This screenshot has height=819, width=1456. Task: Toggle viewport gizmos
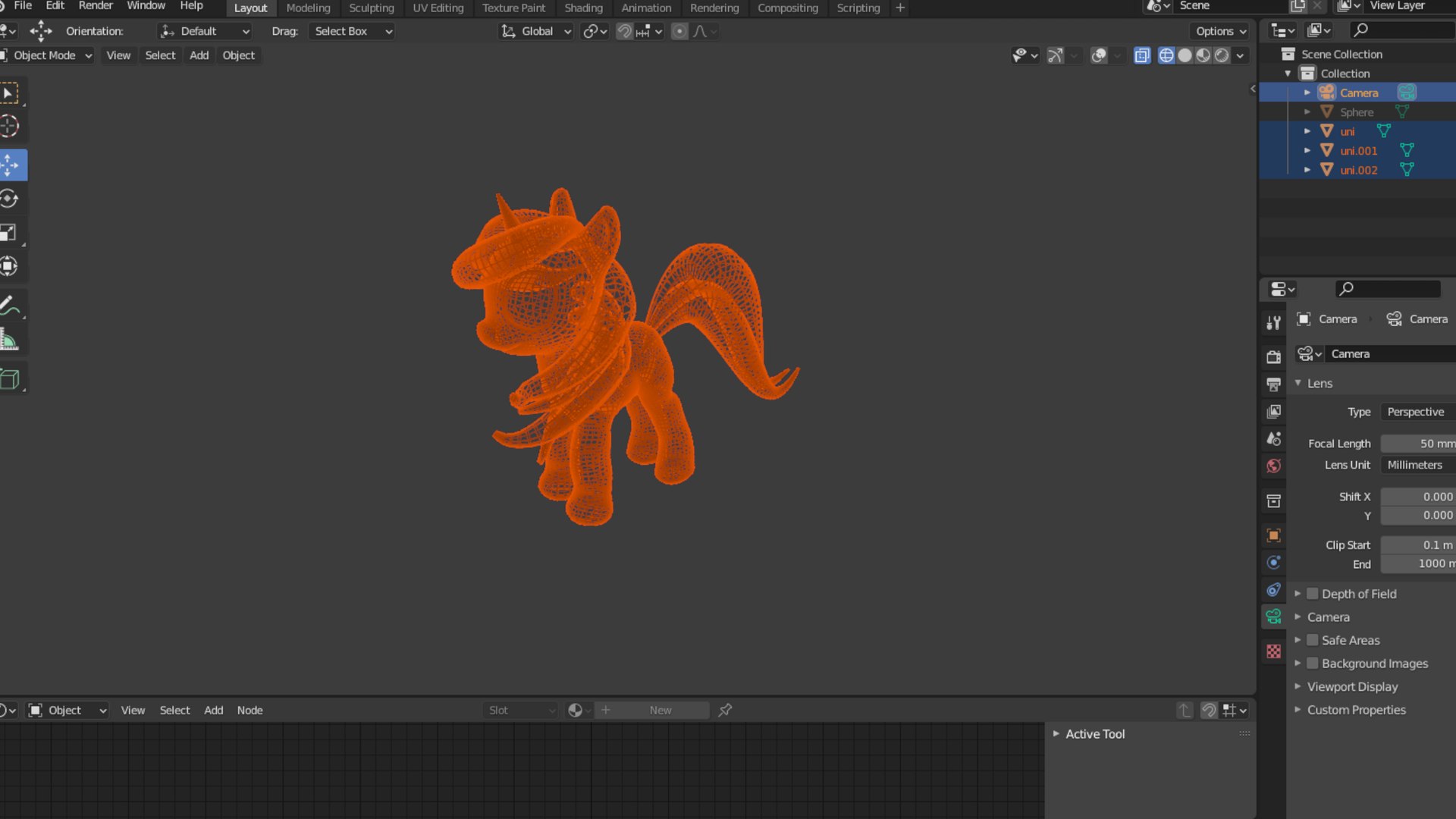[1055, 55]
